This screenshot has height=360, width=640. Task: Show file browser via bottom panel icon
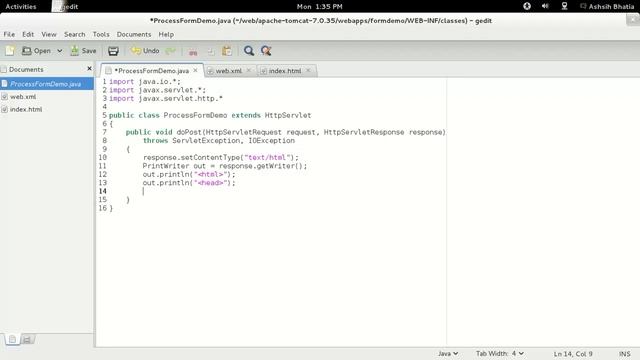pyautogui.click(x=27, y=339)
